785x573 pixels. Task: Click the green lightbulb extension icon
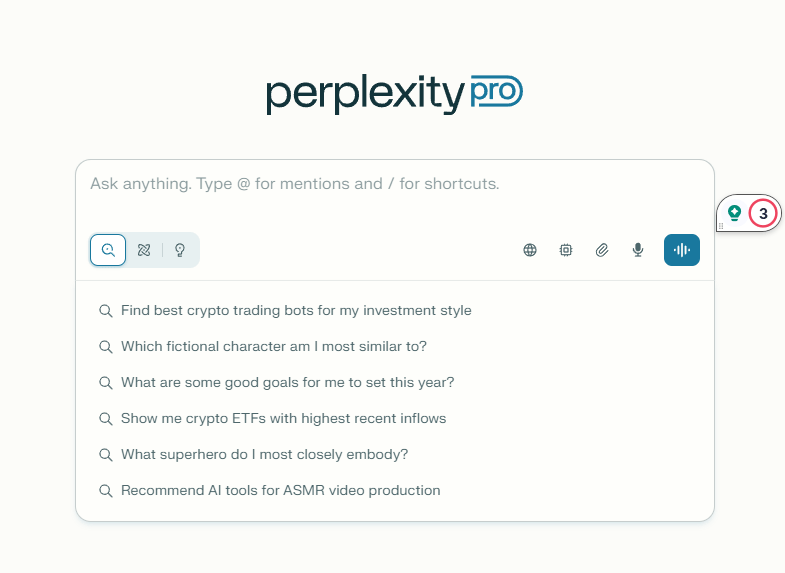tap(735, 213)
